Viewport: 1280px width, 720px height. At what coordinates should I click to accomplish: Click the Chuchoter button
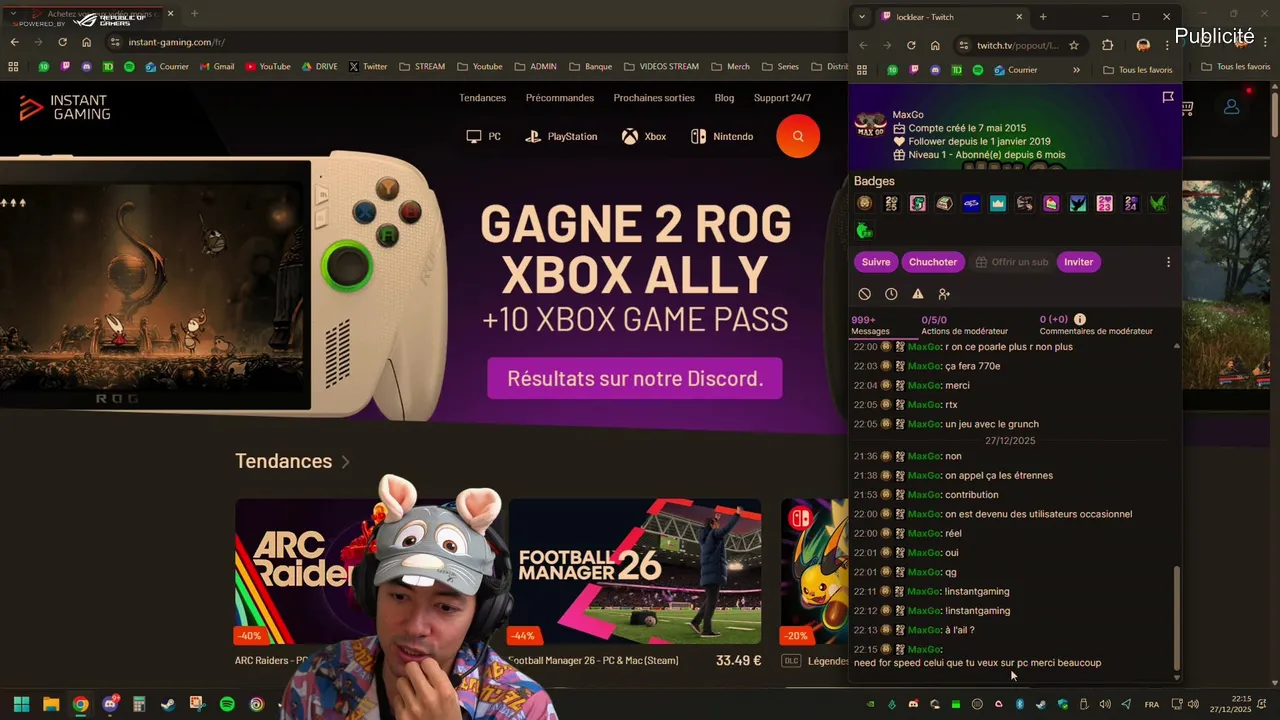click(933, 262)
